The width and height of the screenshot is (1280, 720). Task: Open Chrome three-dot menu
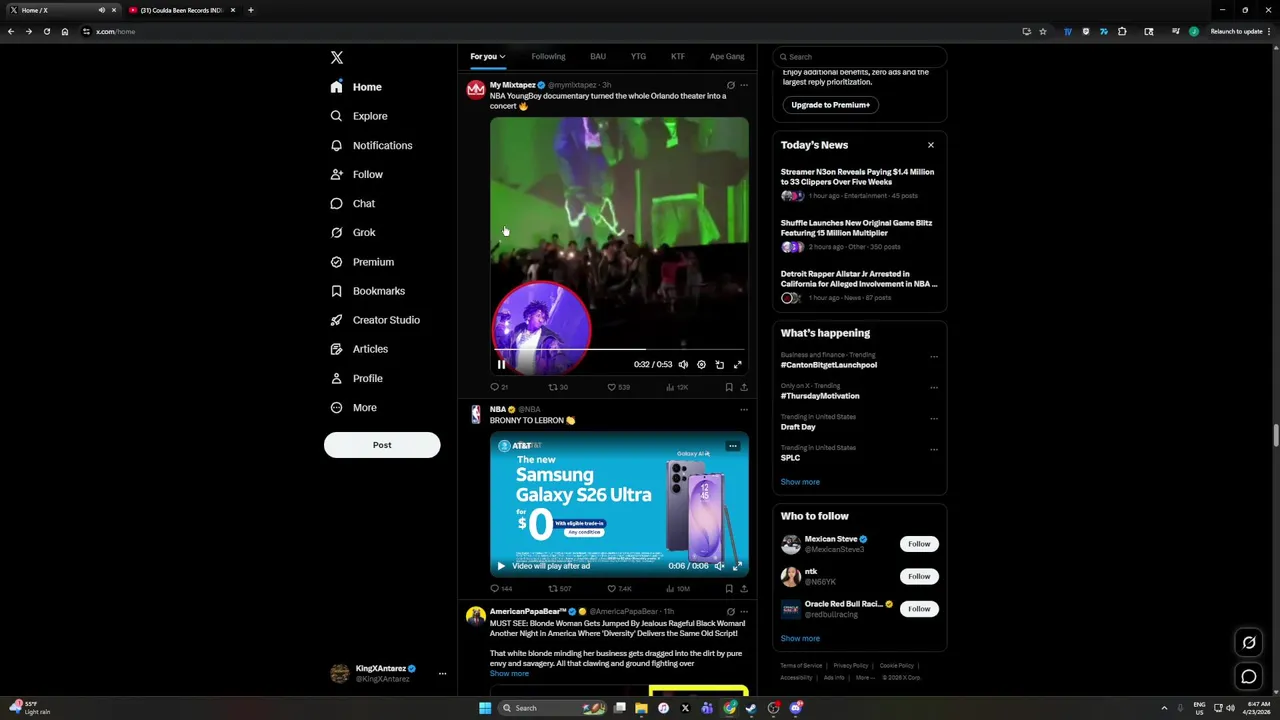tap(1270, 31)
